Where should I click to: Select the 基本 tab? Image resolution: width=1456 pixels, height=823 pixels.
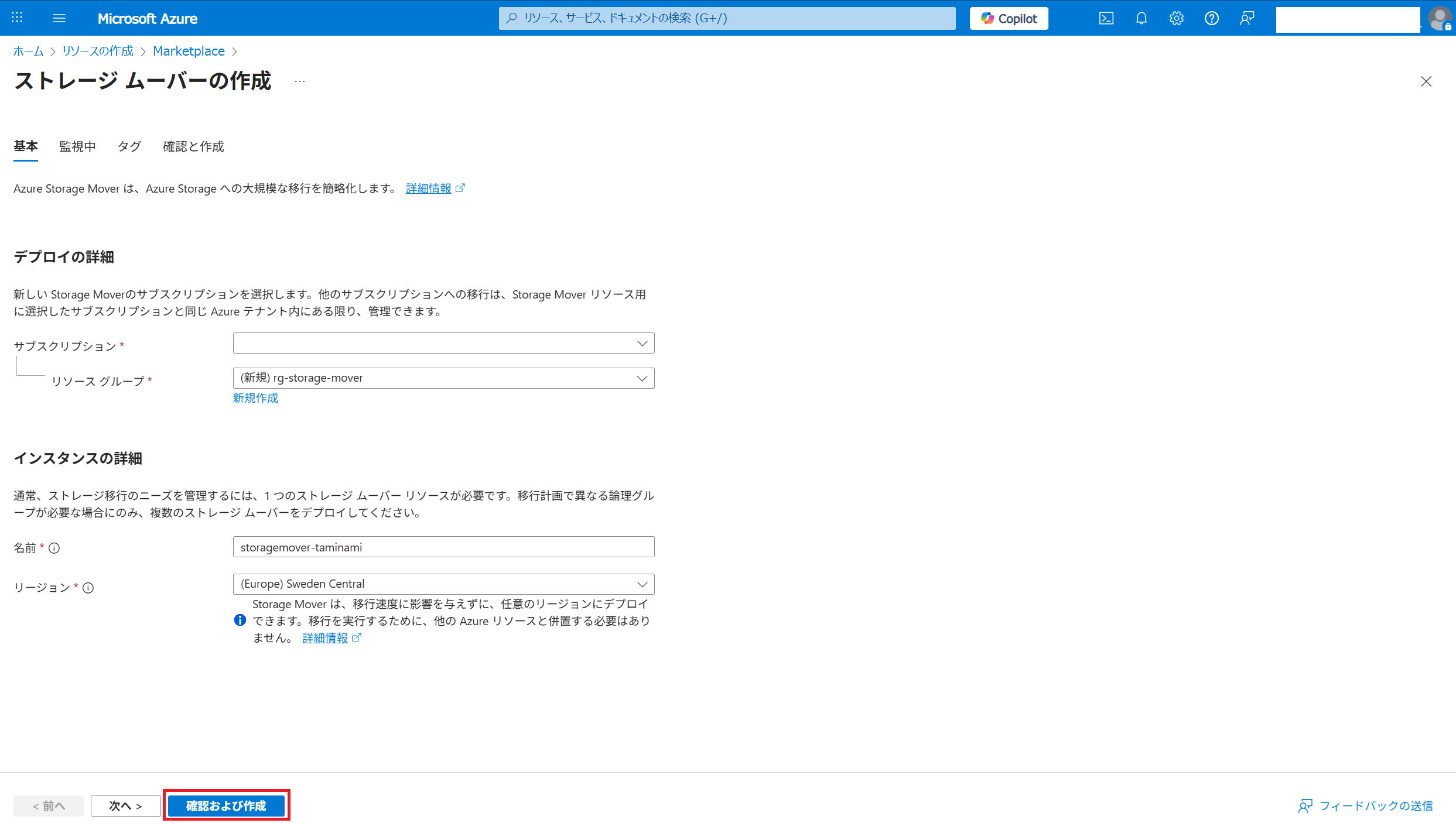pyautogui.click(x=26, y=146)
